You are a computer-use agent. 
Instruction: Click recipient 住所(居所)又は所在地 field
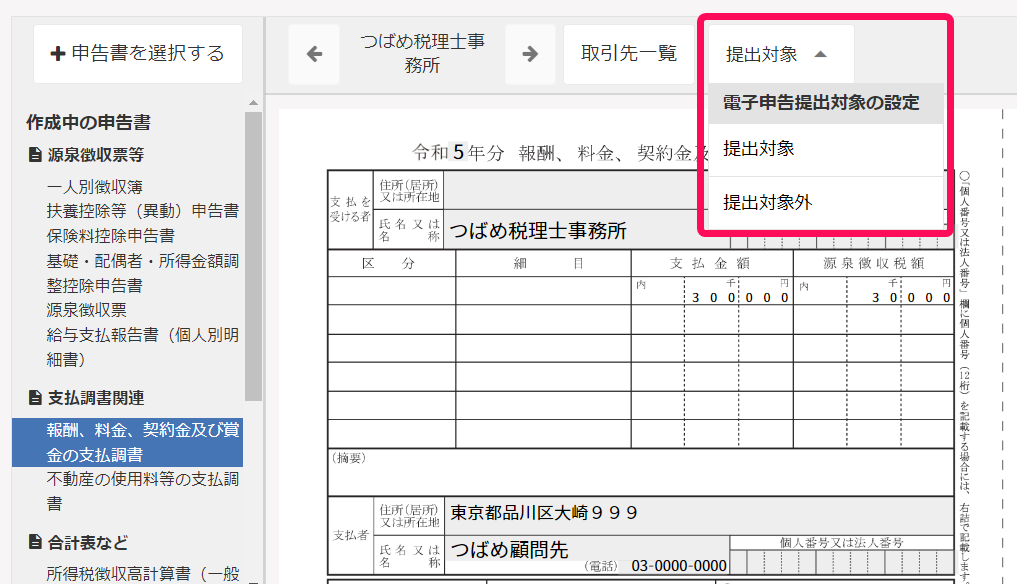coord(575,191)
